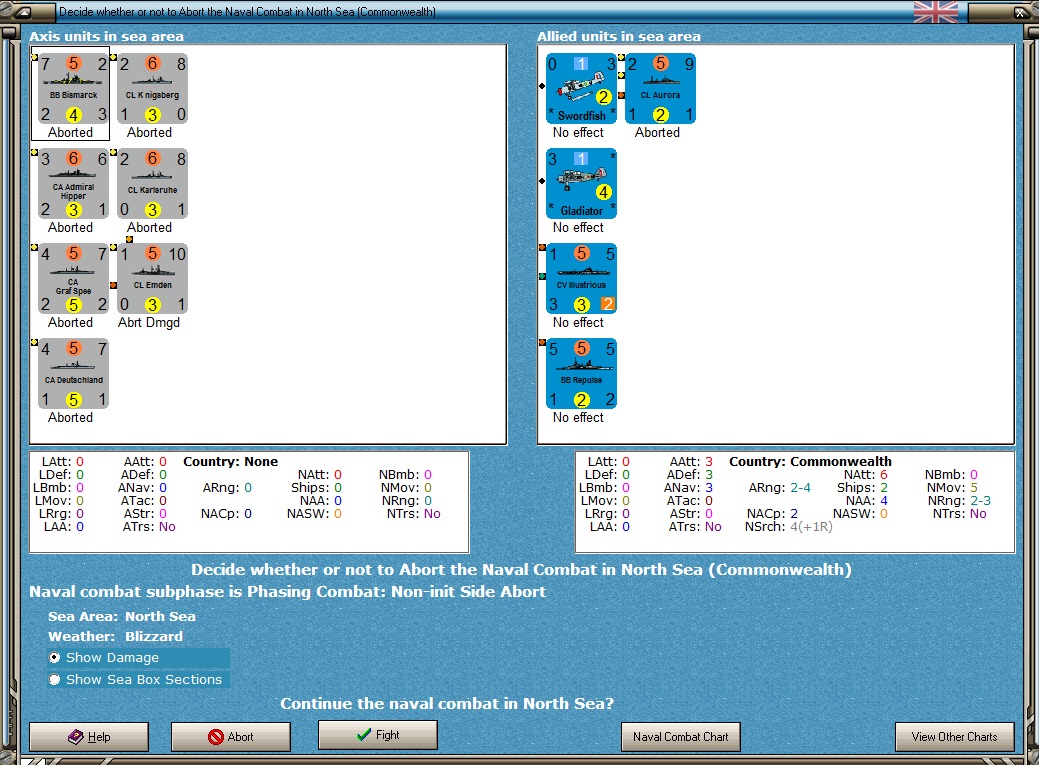The width and height of the screenshot is (1039, 765).
Task: Click the 'NSrch: 4(+1R)' value
Action: 789,526
